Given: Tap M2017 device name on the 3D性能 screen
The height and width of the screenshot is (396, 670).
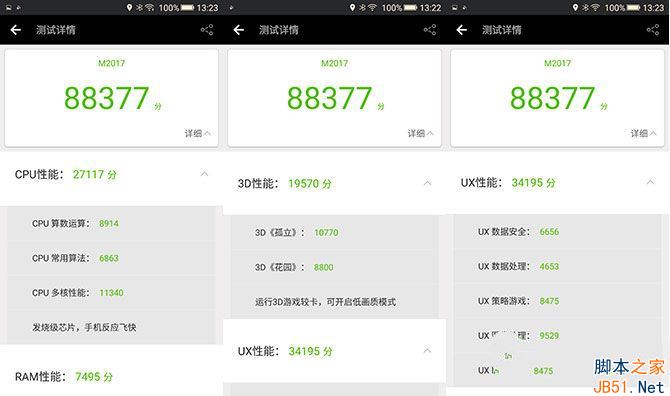Looking at the screenshot, I should tap(335, 63).
